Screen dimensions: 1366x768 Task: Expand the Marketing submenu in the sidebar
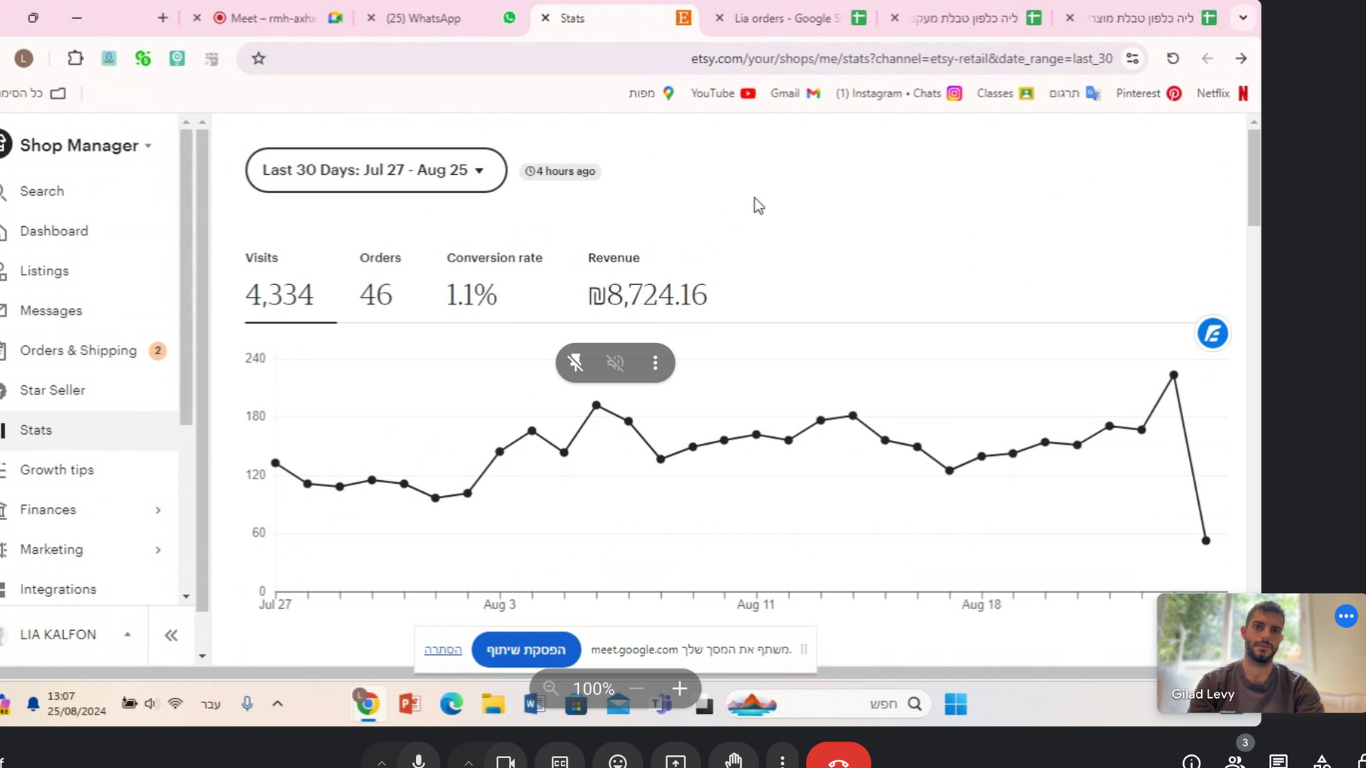(x=158, y=550)
